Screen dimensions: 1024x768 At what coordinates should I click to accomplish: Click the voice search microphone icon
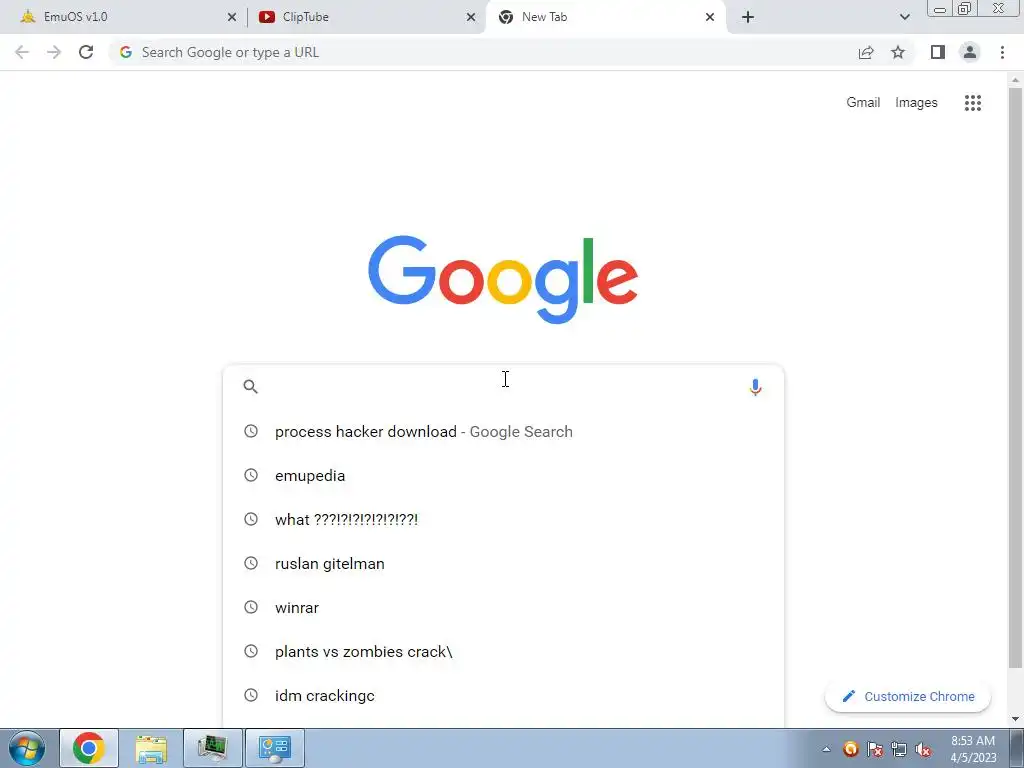pyautogui.click(x=755, y=387)
